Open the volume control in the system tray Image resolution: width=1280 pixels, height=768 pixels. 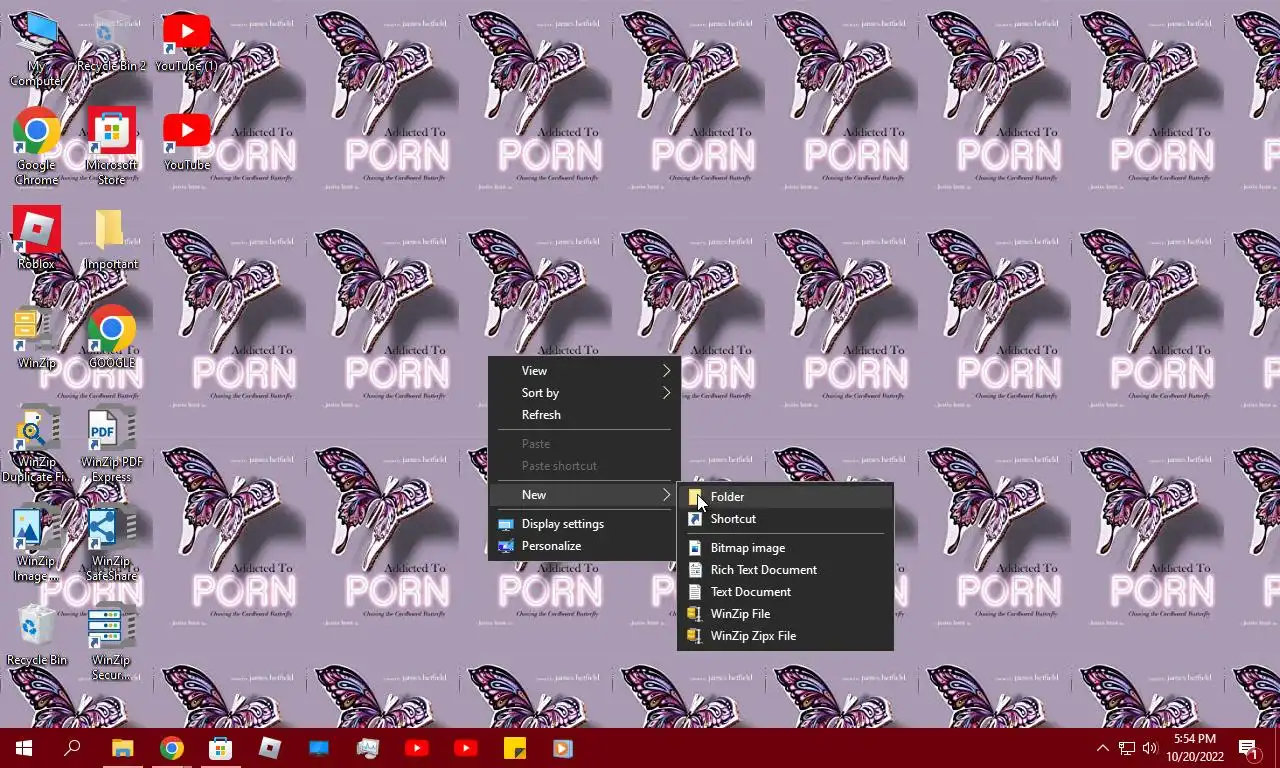coord(1150,748)
